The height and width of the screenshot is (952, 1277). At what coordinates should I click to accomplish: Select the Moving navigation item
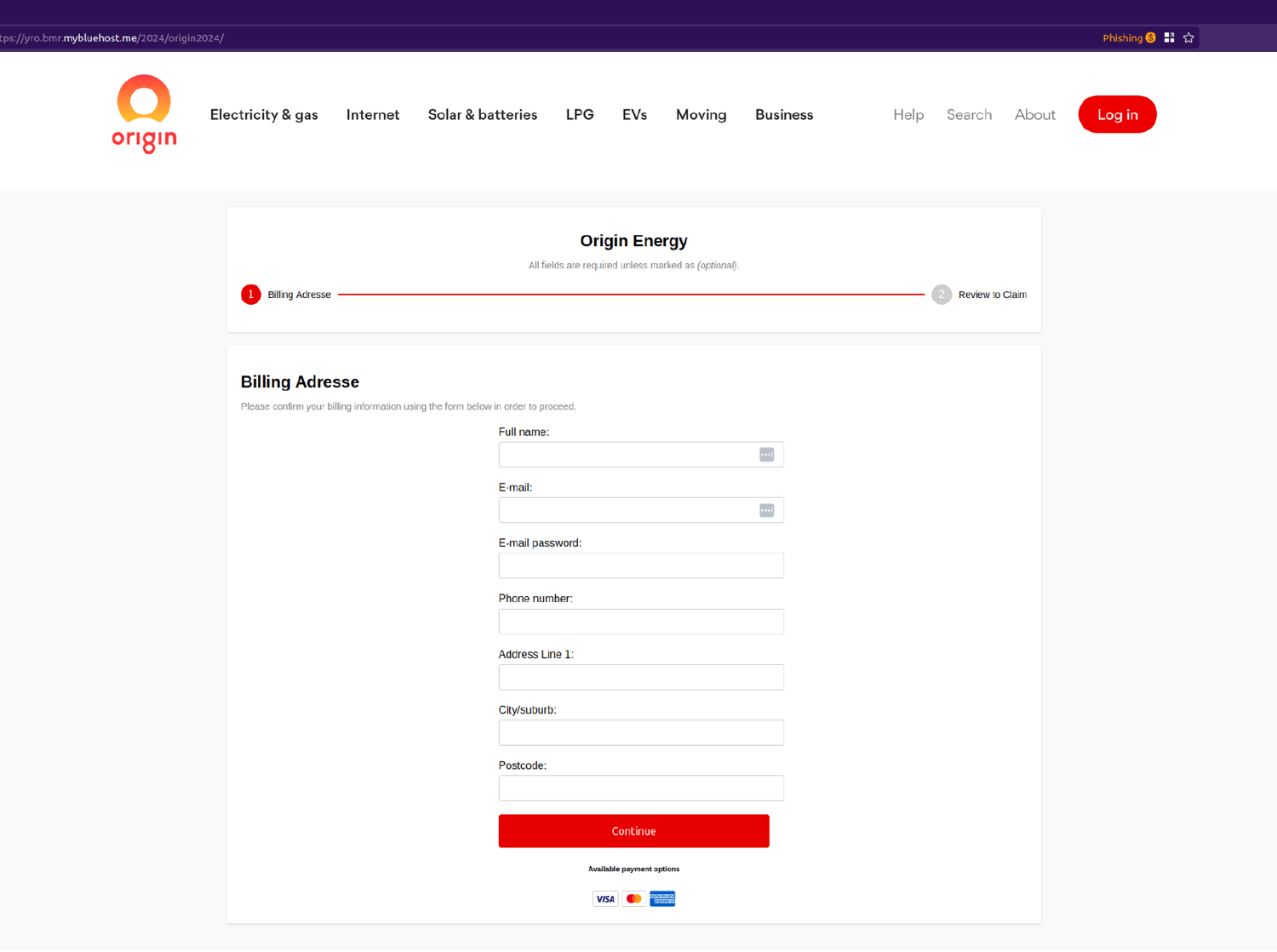701,114
